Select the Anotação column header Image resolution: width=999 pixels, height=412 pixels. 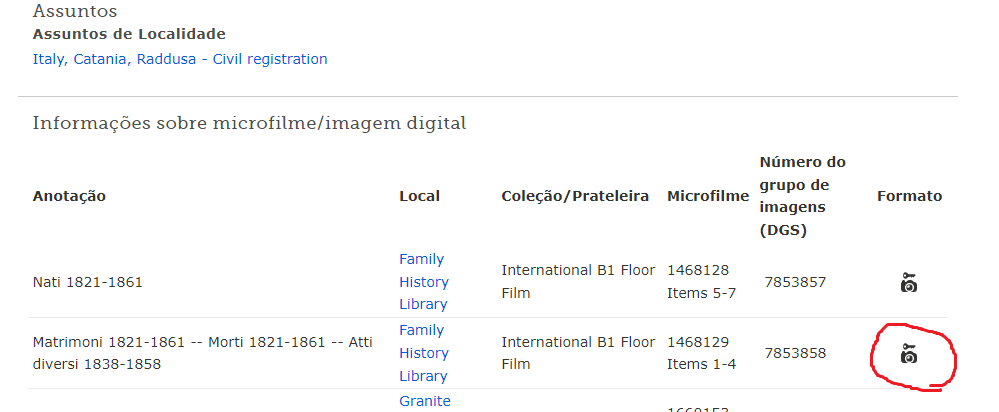[x=69, y=195]
